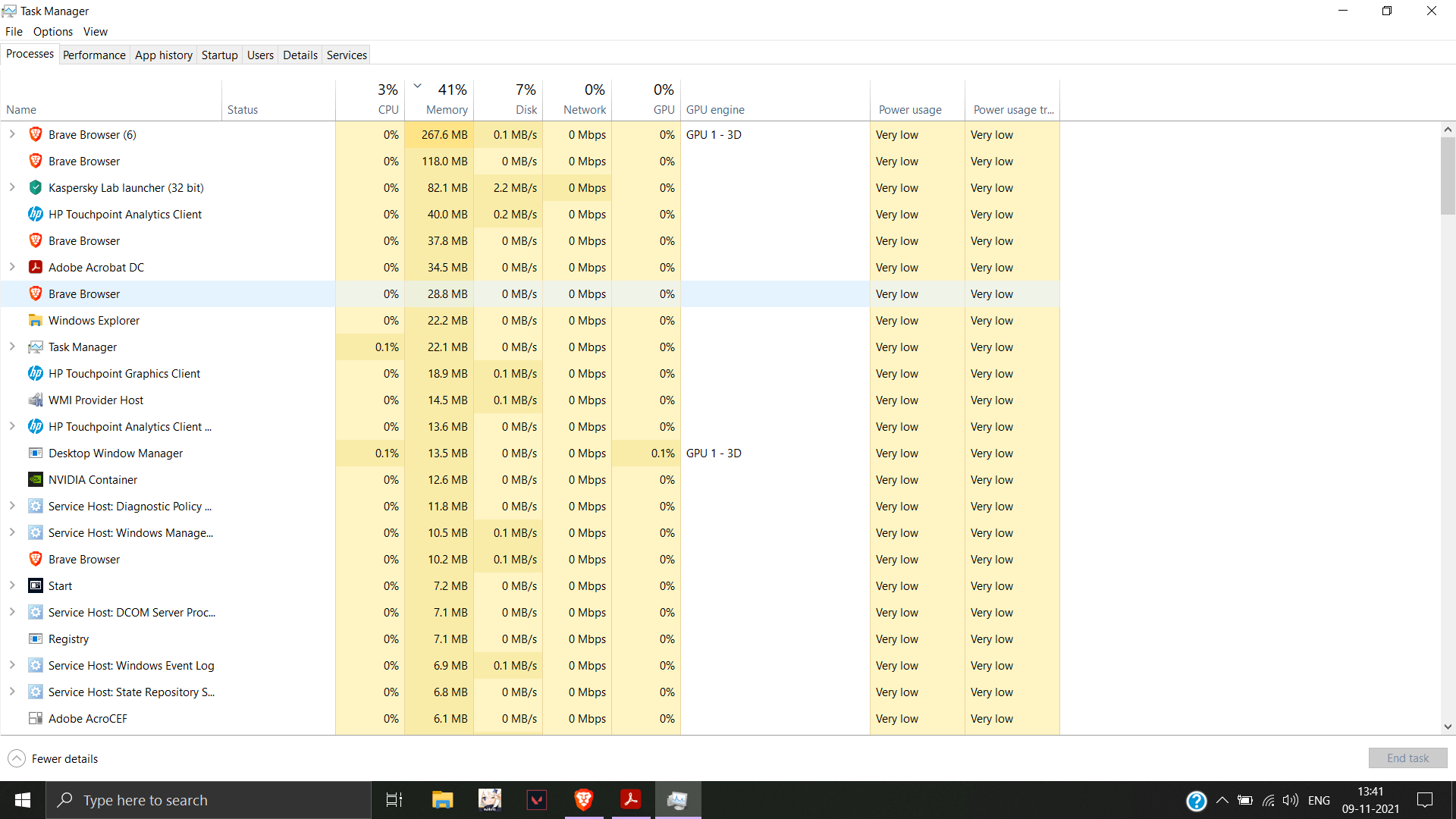Click the Desktop Window Manager icon
This screenshot has width=1456, height=819.
pos(36,453)
